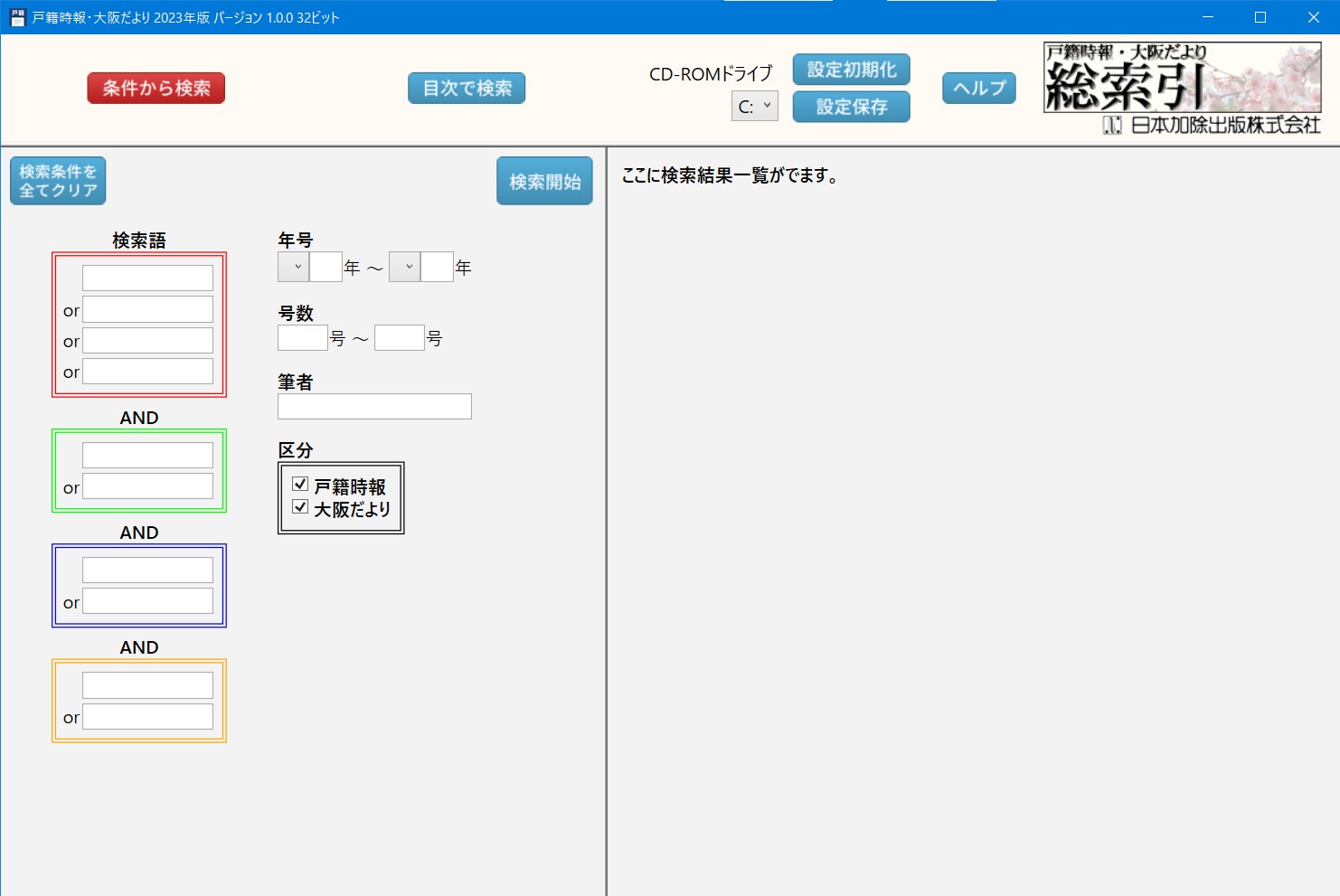The width and height of the screenshot is (1340, 896).
Task: Toggle the 大阪だより checkbox
Action: [300, 507]
